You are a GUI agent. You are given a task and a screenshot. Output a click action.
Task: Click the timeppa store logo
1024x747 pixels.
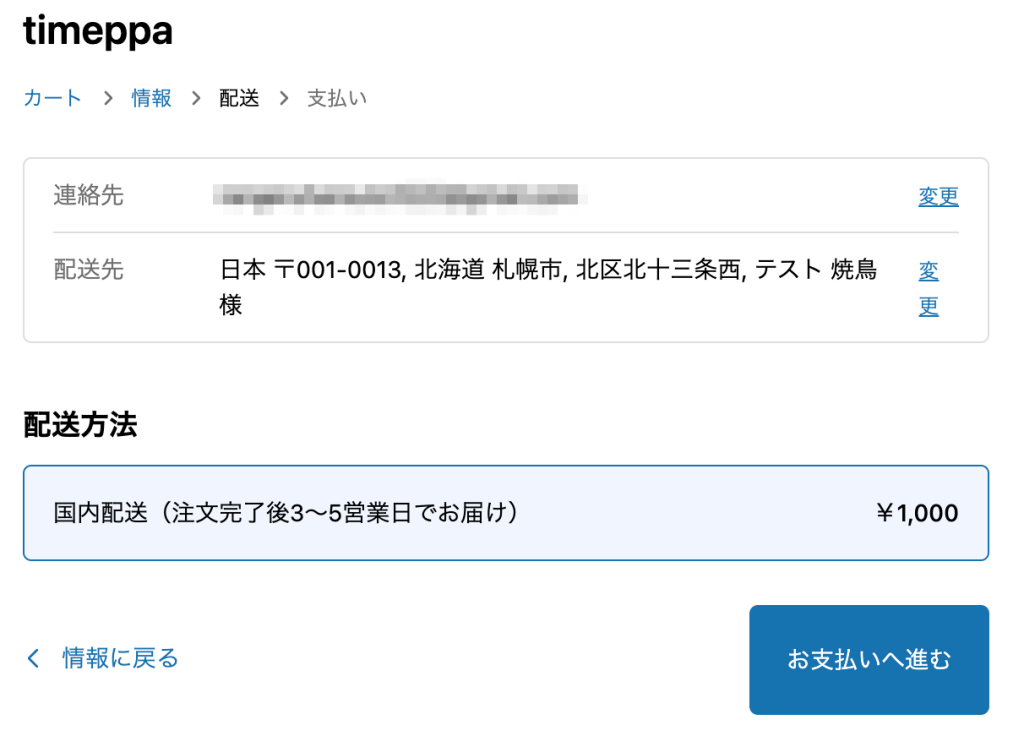tap(97, 31)
